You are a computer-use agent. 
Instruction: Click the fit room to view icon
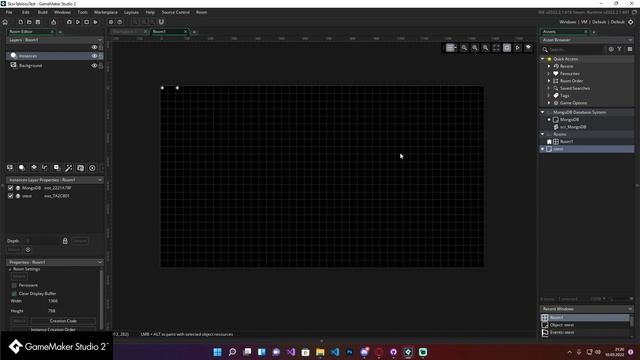[x=496, y=48]
